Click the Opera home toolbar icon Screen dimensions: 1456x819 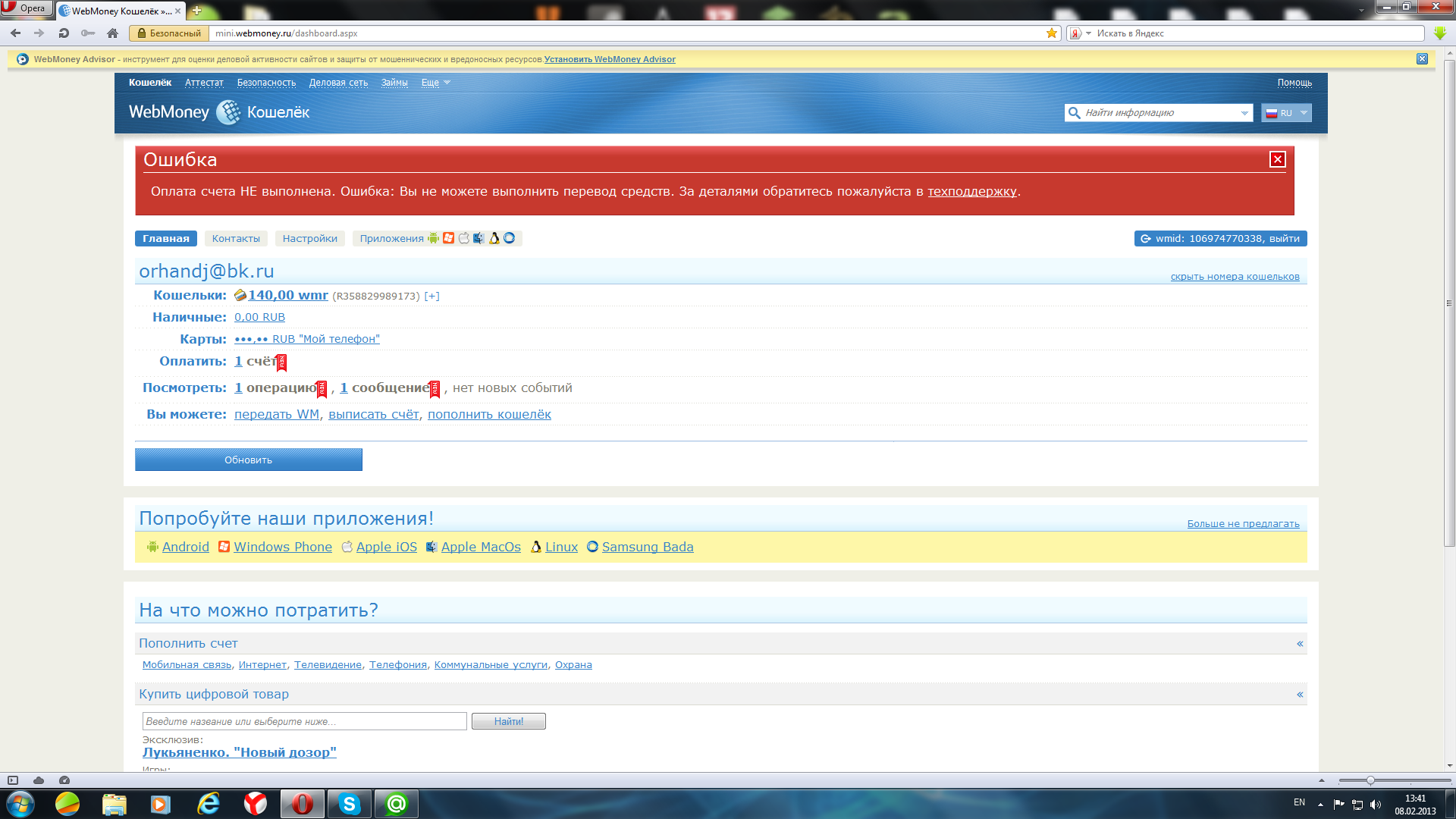click(x=112, y=33)
